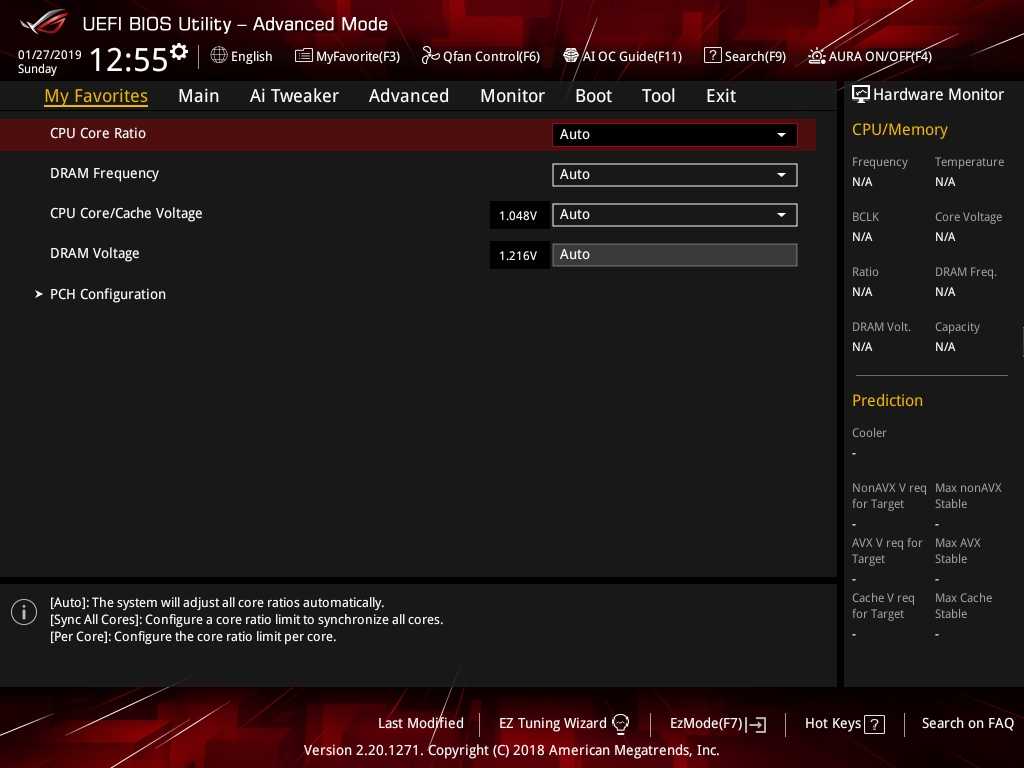
Task: Open MyFavorite(F3) folder icon
Action: [304, 56]
